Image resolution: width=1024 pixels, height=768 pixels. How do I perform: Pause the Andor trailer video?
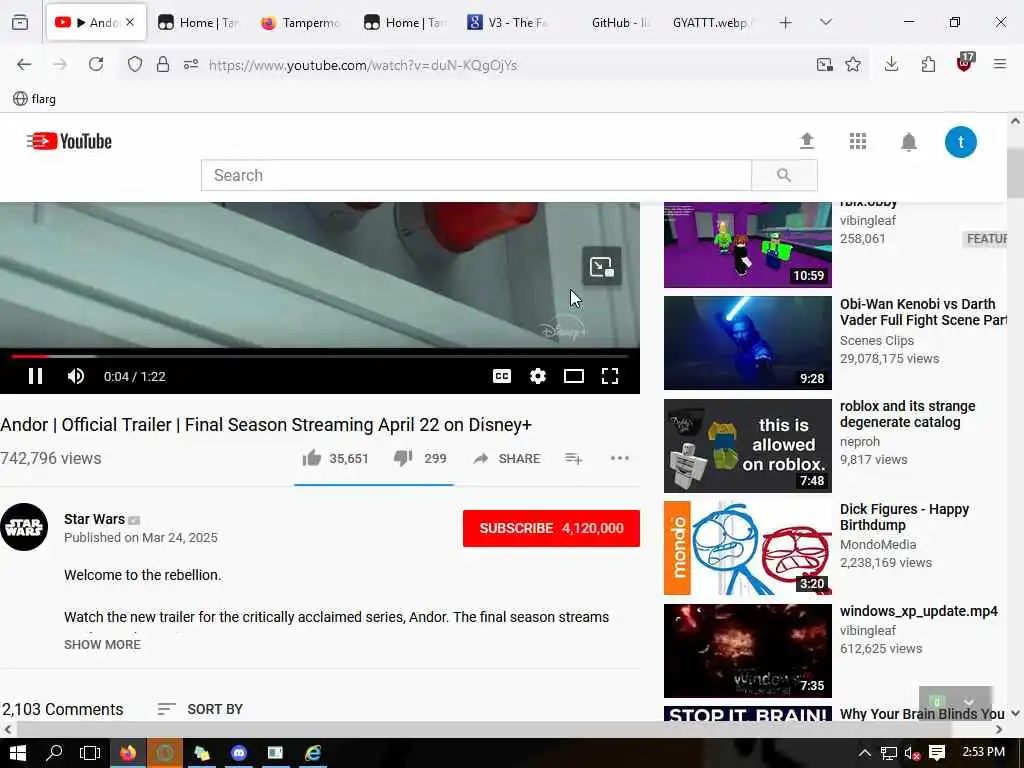click(x=35, y=376)
